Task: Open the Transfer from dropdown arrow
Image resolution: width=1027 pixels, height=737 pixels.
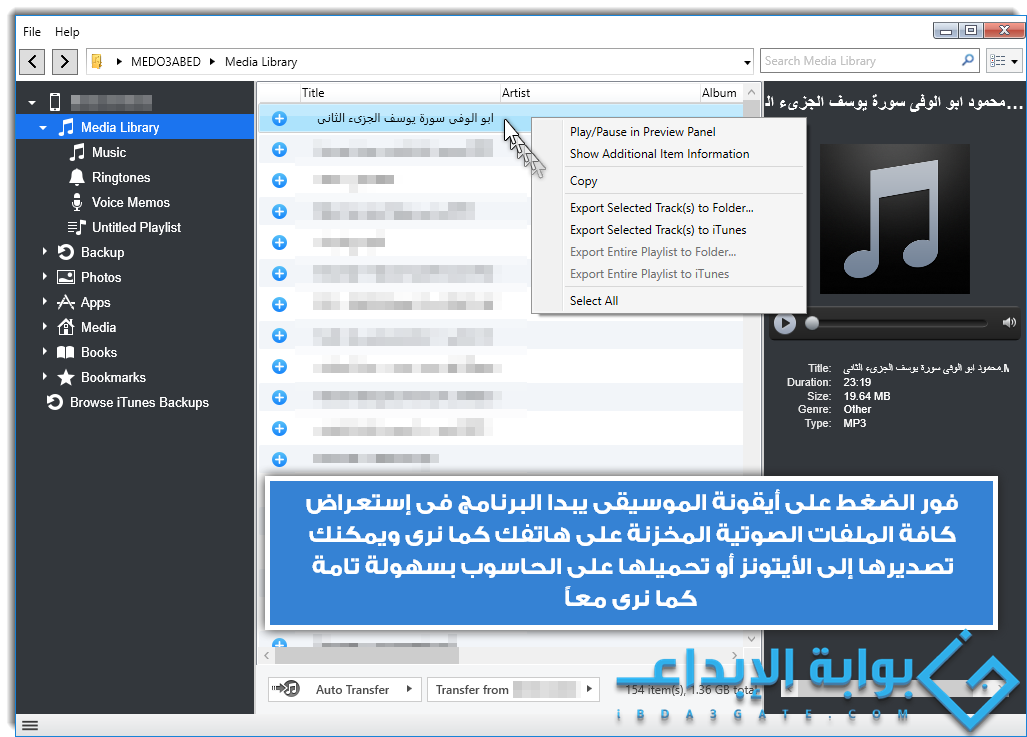Action: 589,689
